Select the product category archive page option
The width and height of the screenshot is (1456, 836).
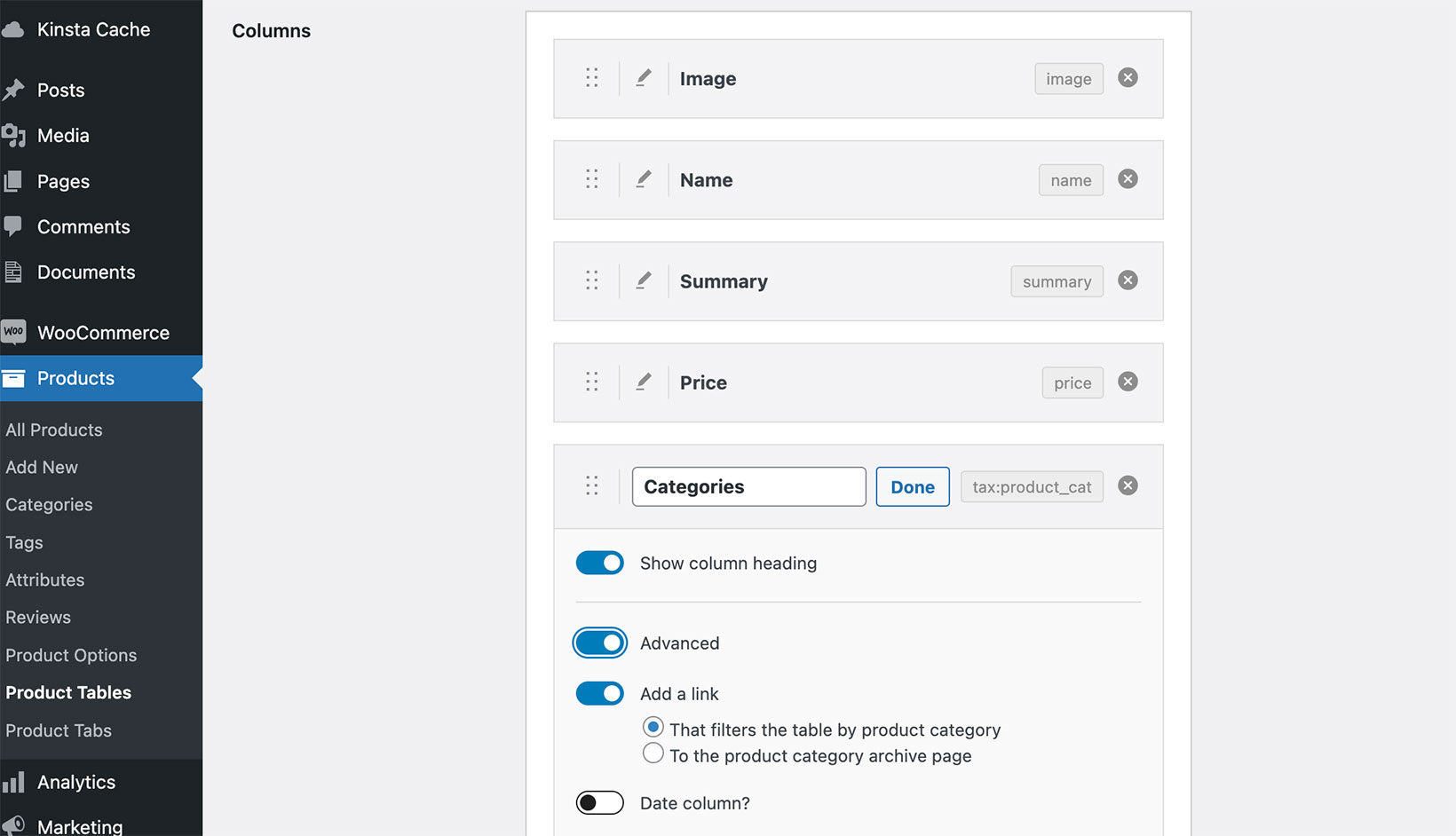pyautogui.click(x=653, y=753)
